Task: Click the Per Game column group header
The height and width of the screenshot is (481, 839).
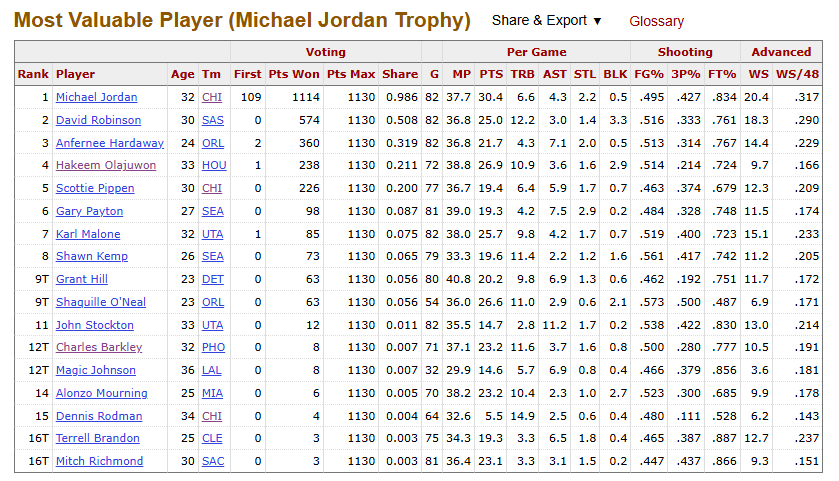Action: tap(536, 52)
